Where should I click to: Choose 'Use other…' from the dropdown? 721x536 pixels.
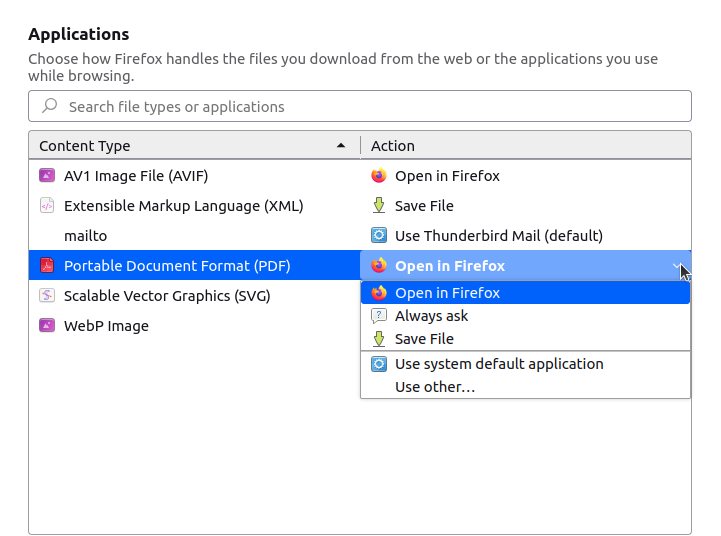click(435, 387)
